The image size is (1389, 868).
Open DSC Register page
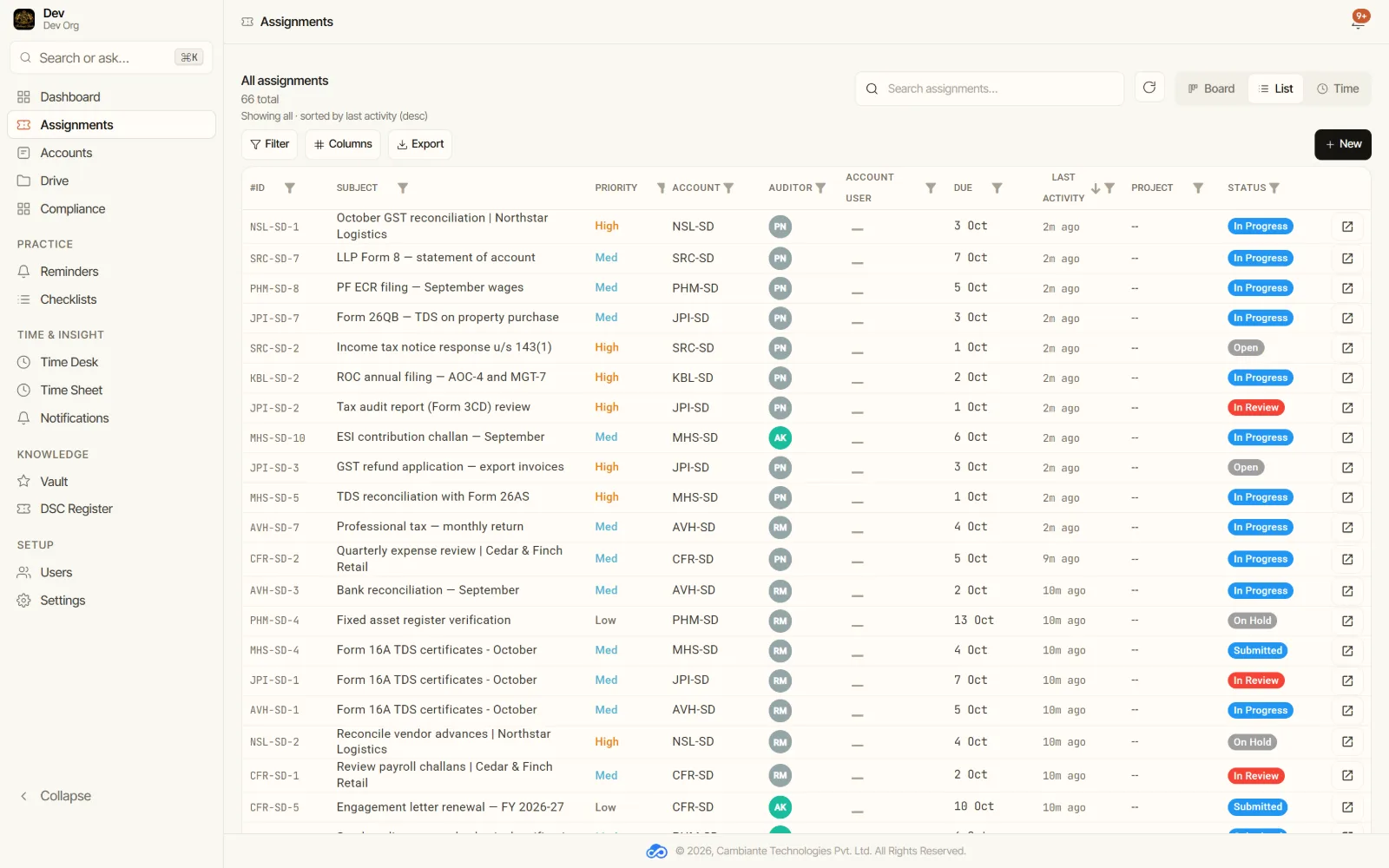click(111, 509)
